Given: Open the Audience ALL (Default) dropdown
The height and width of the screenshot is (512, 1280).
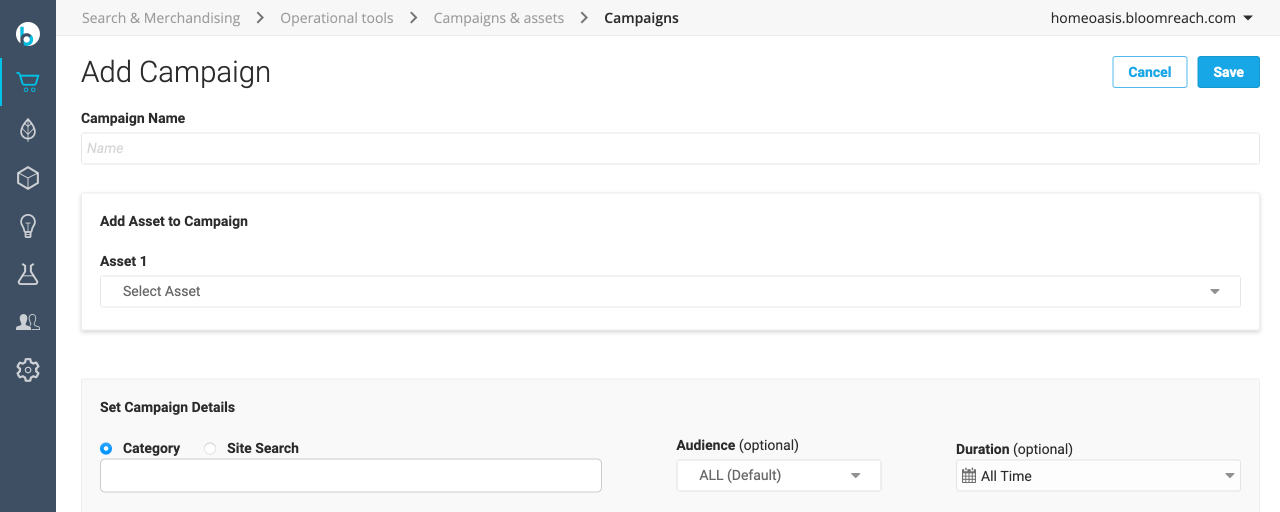Looking at the screenshot, I should coord(778,476).
